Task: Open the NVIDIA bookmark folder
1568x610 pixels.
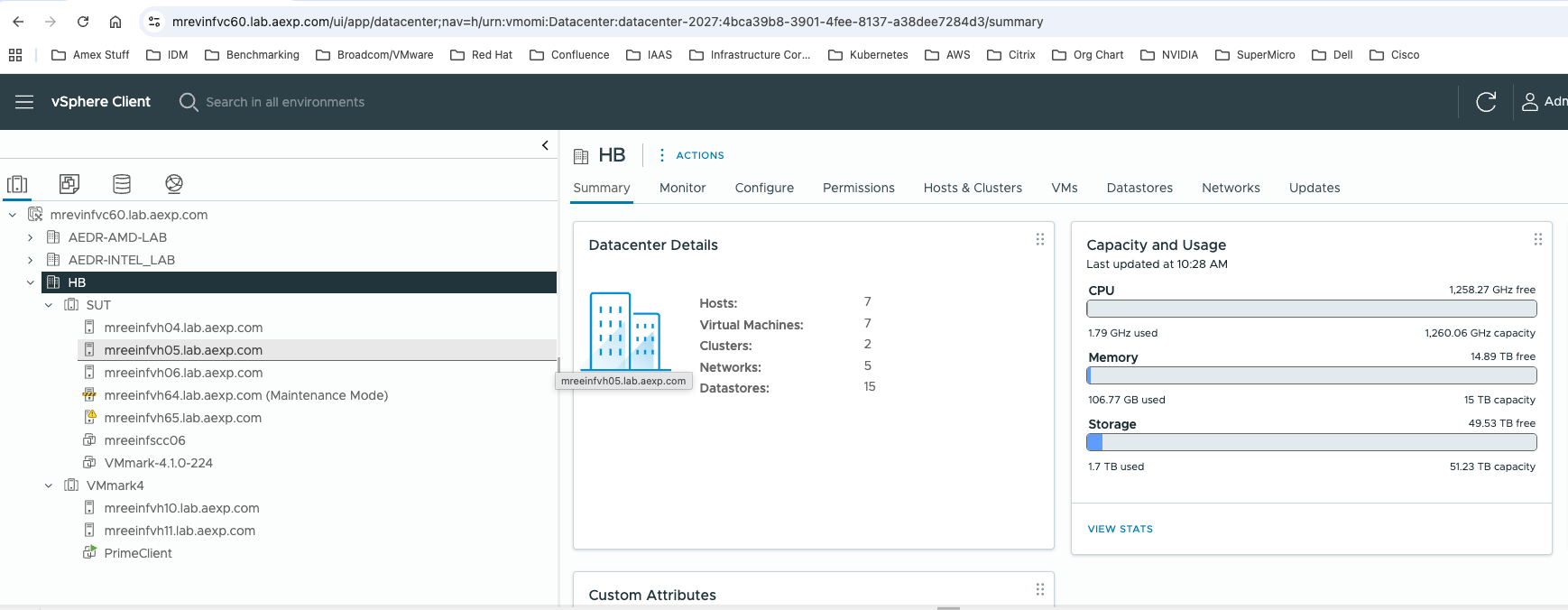Action: coord(1169,55)
